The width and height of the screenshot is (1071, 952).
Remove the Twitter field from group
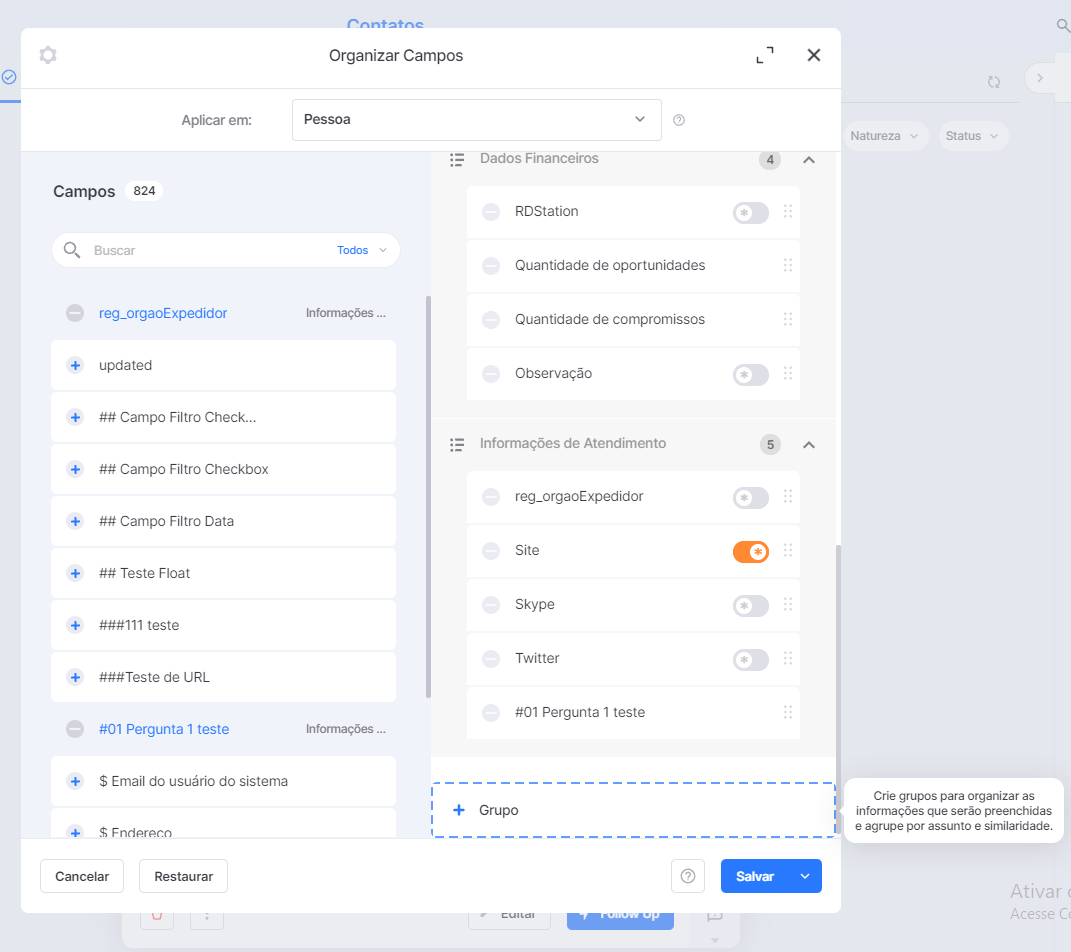pos(491,658)
